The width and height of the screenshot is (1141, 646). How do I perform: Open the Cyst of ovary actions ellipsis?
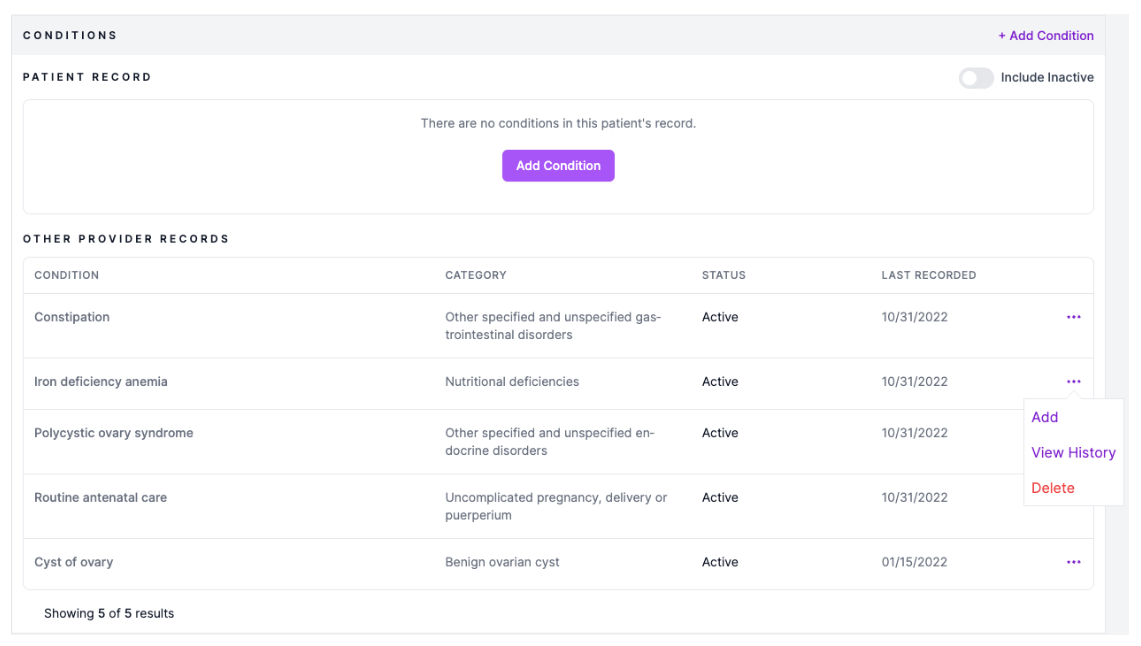click(x=1073, y=562)
